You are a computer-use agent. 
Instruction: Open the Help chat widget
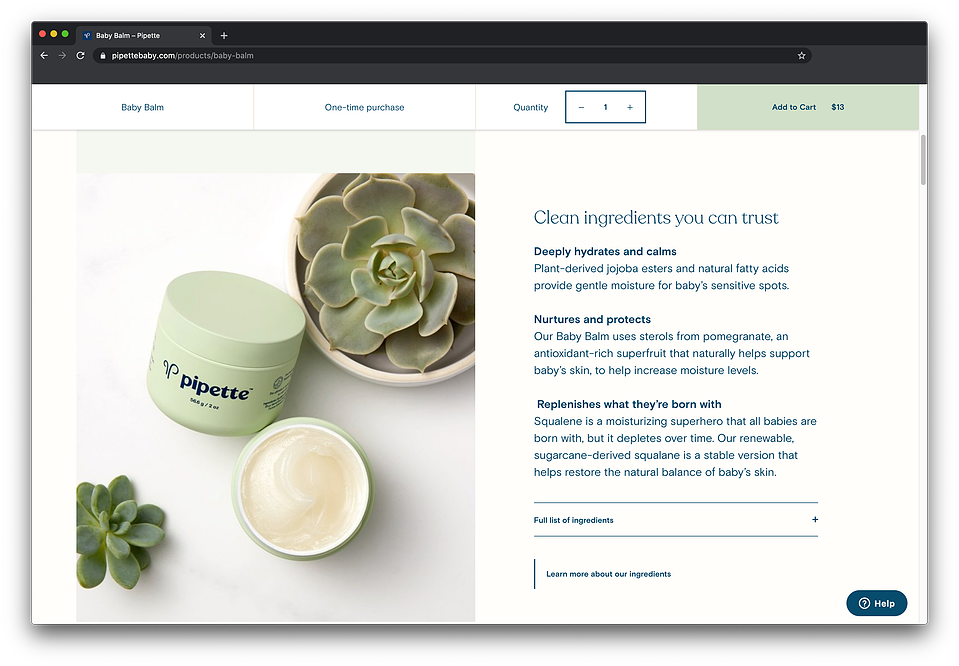click(x=876, y=603)
